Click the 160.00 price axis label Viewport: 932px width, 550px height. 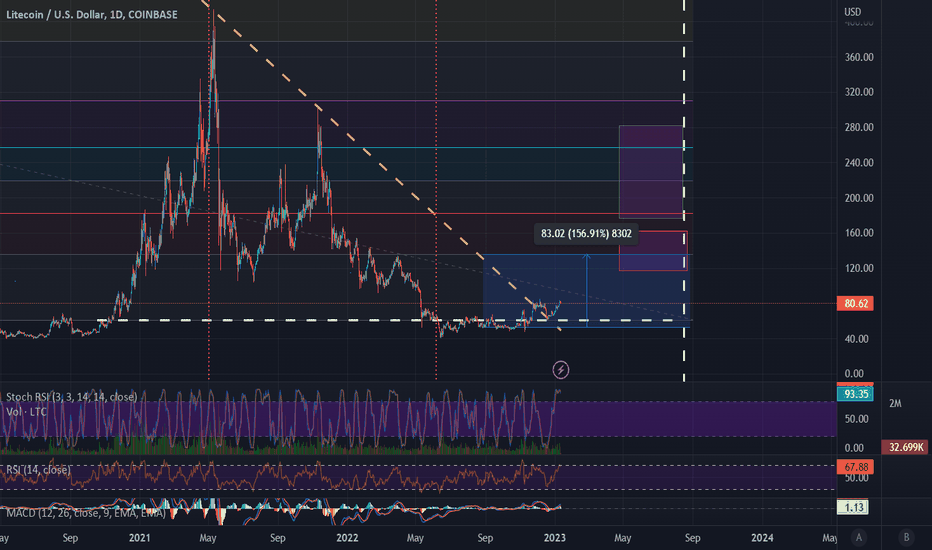(x=859, y=232)
